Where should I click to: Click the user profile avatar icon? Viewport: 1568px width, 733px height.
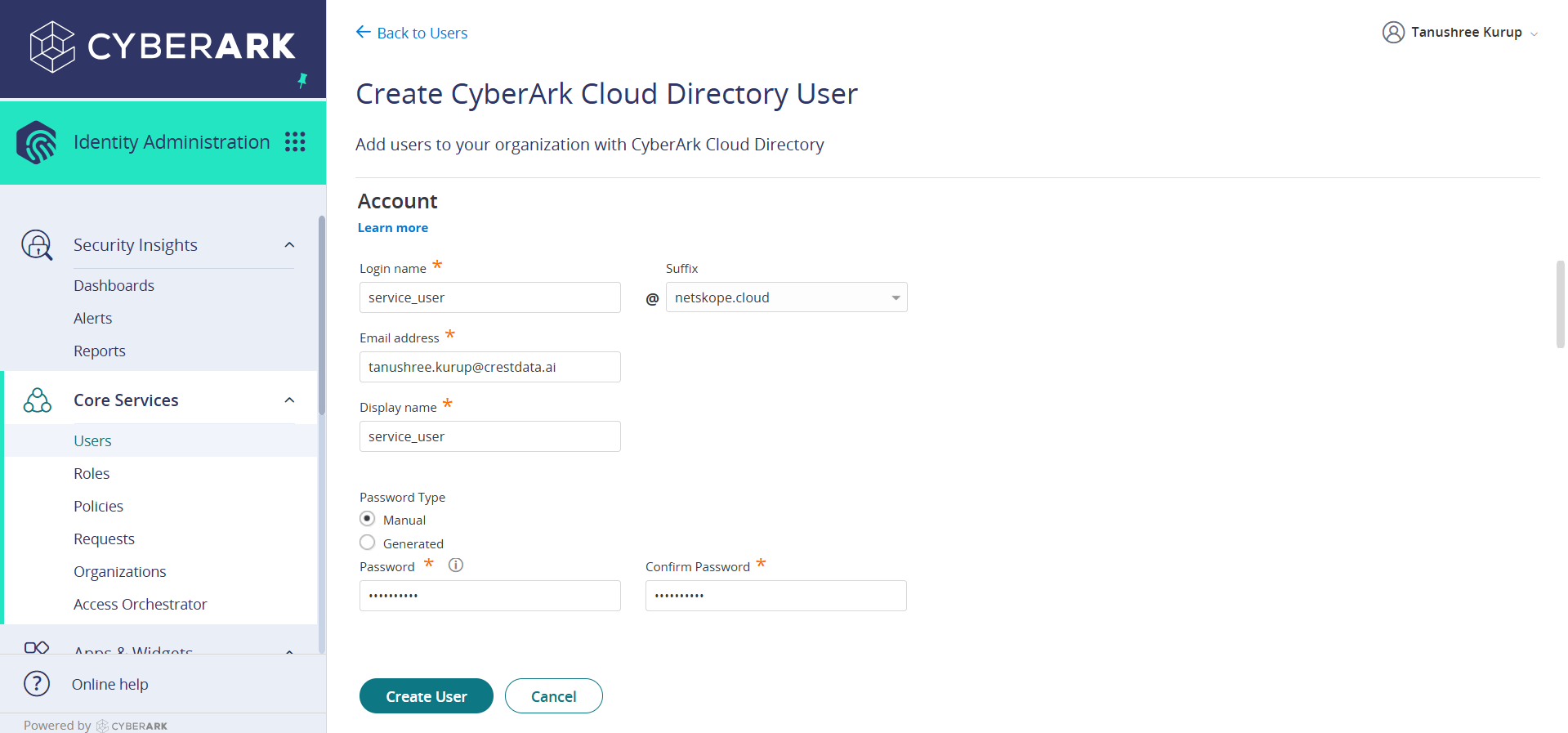click(x=1393, y=32)
